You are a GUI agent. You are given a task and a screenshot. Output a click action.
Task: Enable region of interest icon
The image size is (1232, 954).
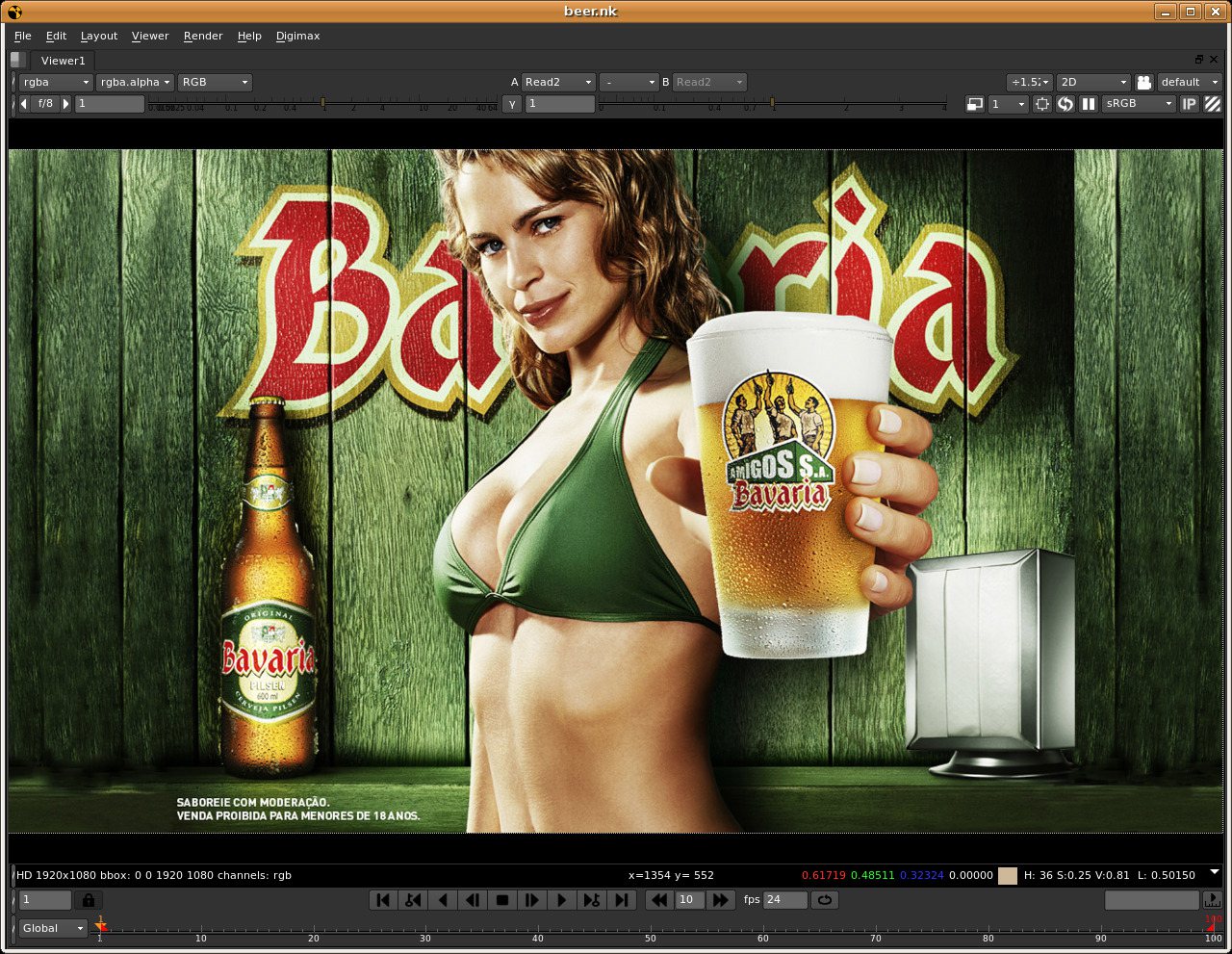point(1042,104)
